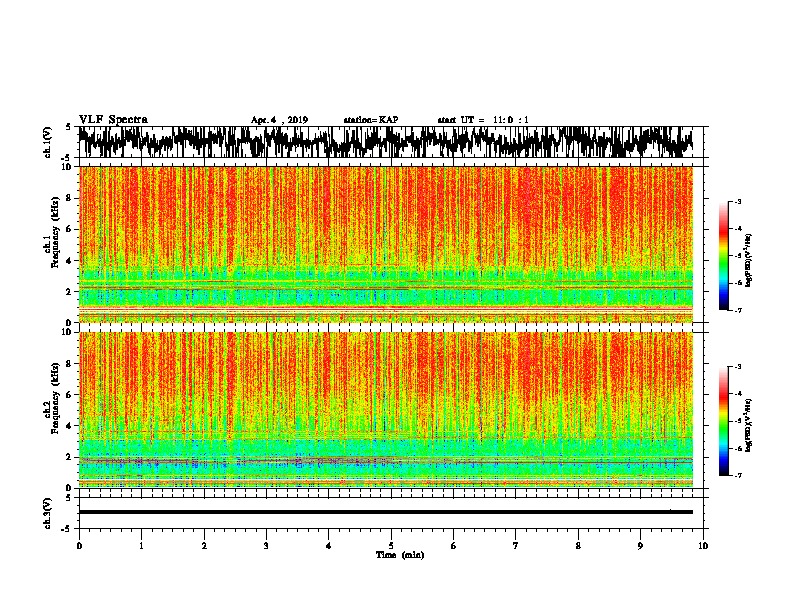This screenshot has width=792, height=612.
Task: Click the ch.2 color scale bar
Action: click(x=723, y=421)
